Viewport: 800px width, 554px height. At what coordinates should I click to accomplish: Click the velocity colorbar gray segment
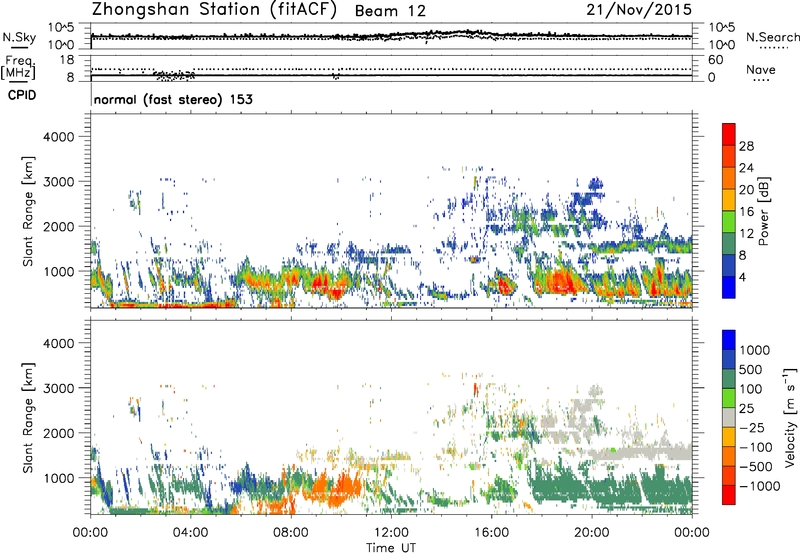(x=729, y=418)
